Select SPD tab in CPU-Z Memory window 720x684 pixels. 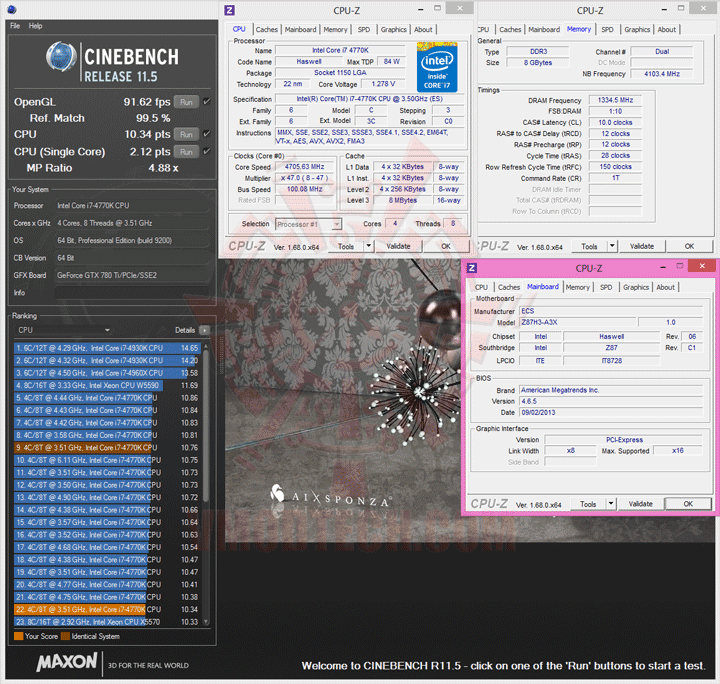click(607, 29)
